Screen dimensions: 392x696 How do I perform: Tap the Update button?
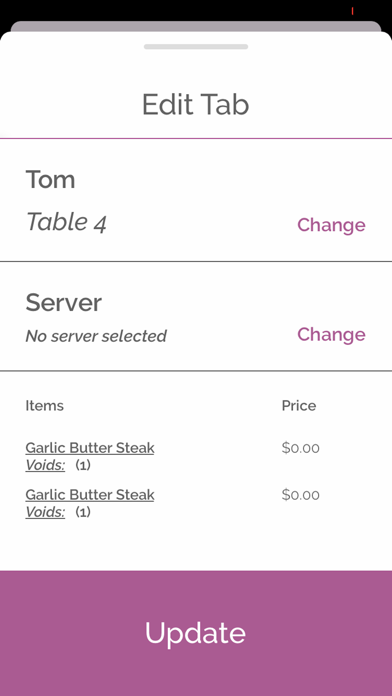(x=196, y=633)
